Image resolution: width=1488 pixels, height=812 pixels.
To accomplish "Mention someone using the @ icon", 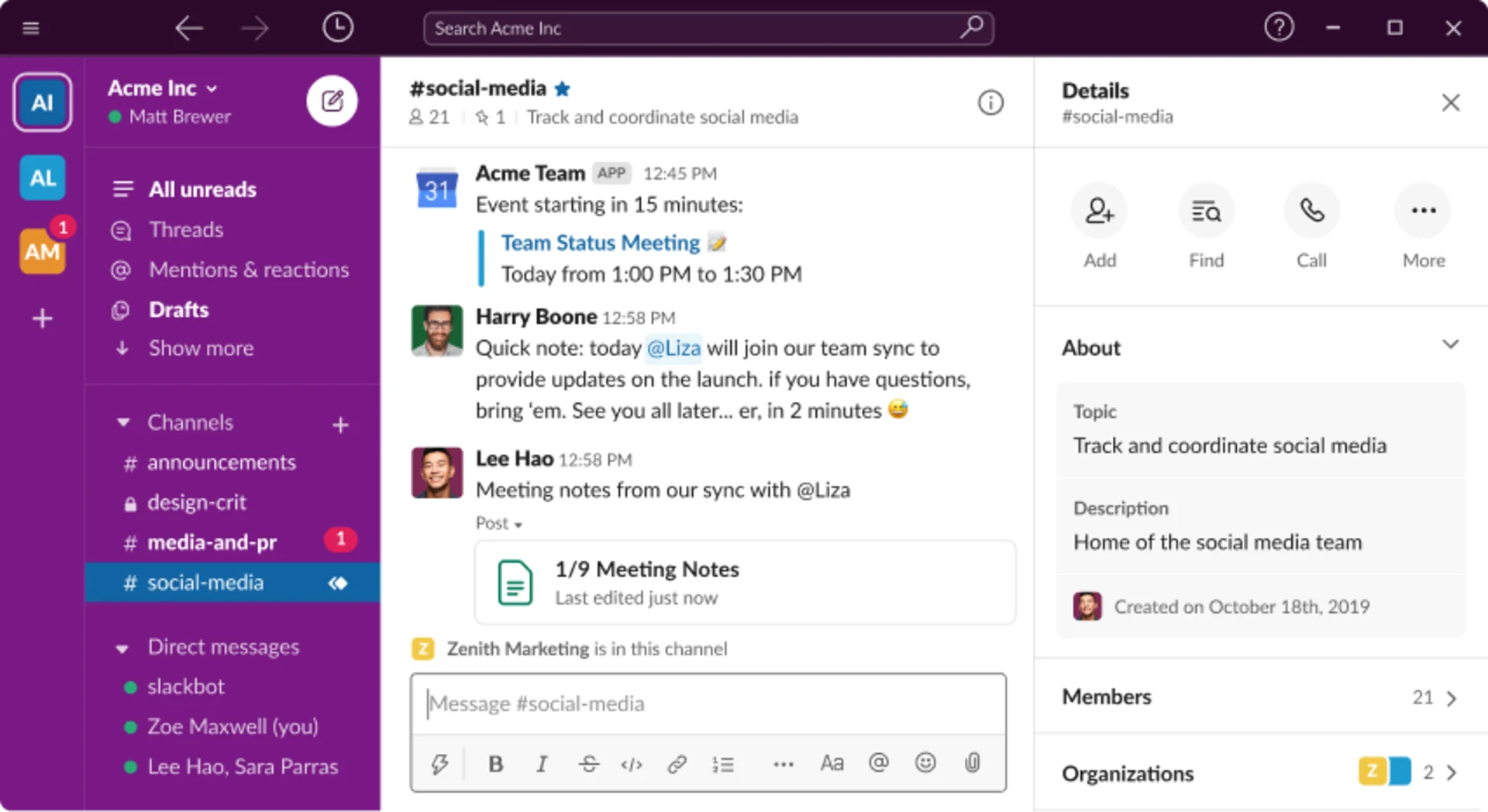I will (879, 764).
